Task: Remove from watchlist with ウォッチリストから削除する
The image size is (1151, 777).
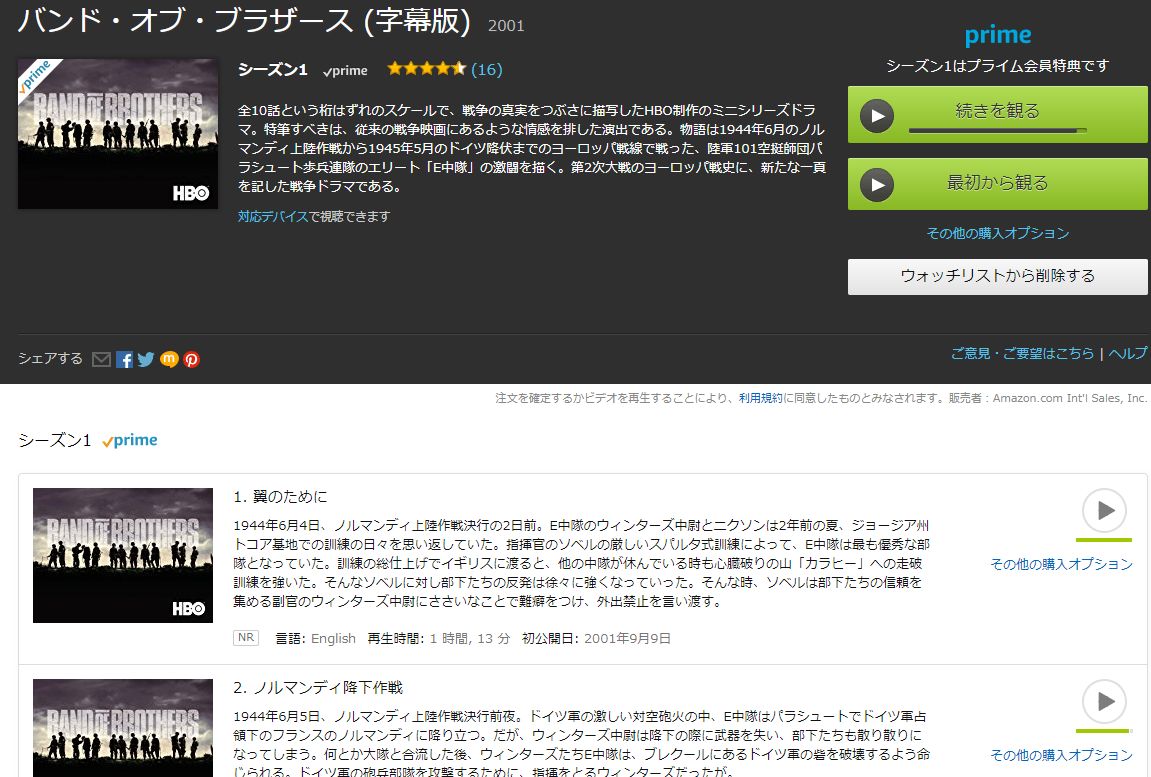Action: tap(997, 276)
